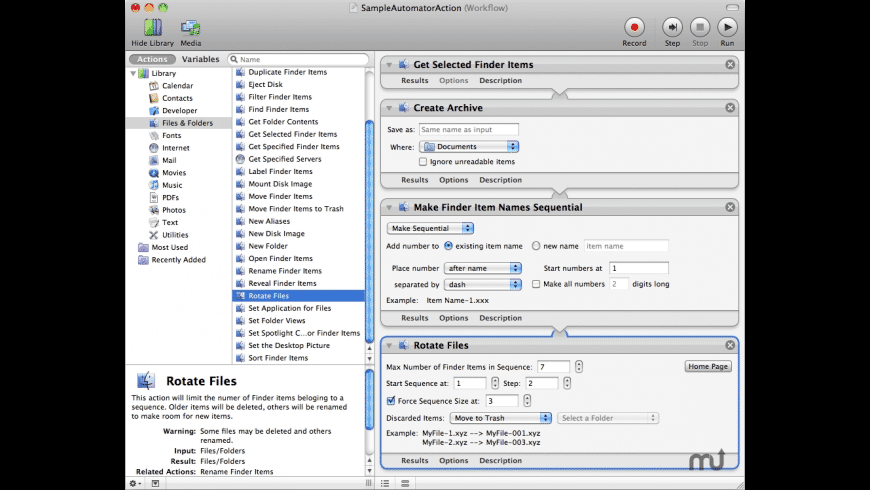Select the Calendar library category
870x490 pixels.
(177, 86)
